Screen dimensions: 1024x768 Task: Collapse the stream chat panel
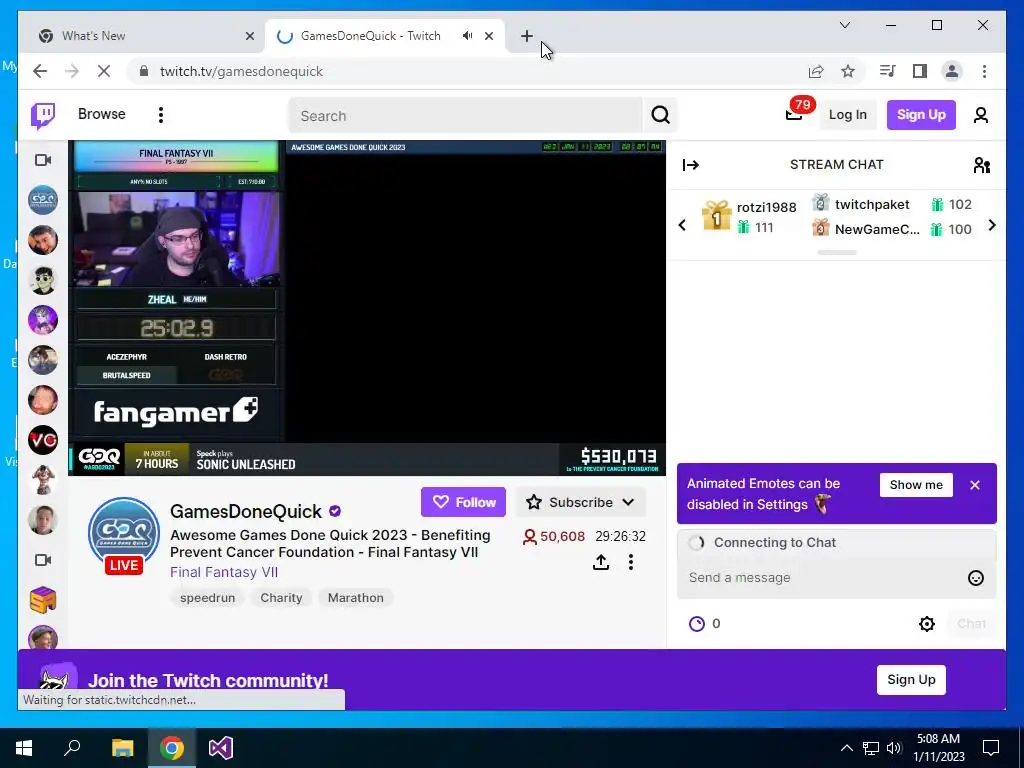pos(691,165)
